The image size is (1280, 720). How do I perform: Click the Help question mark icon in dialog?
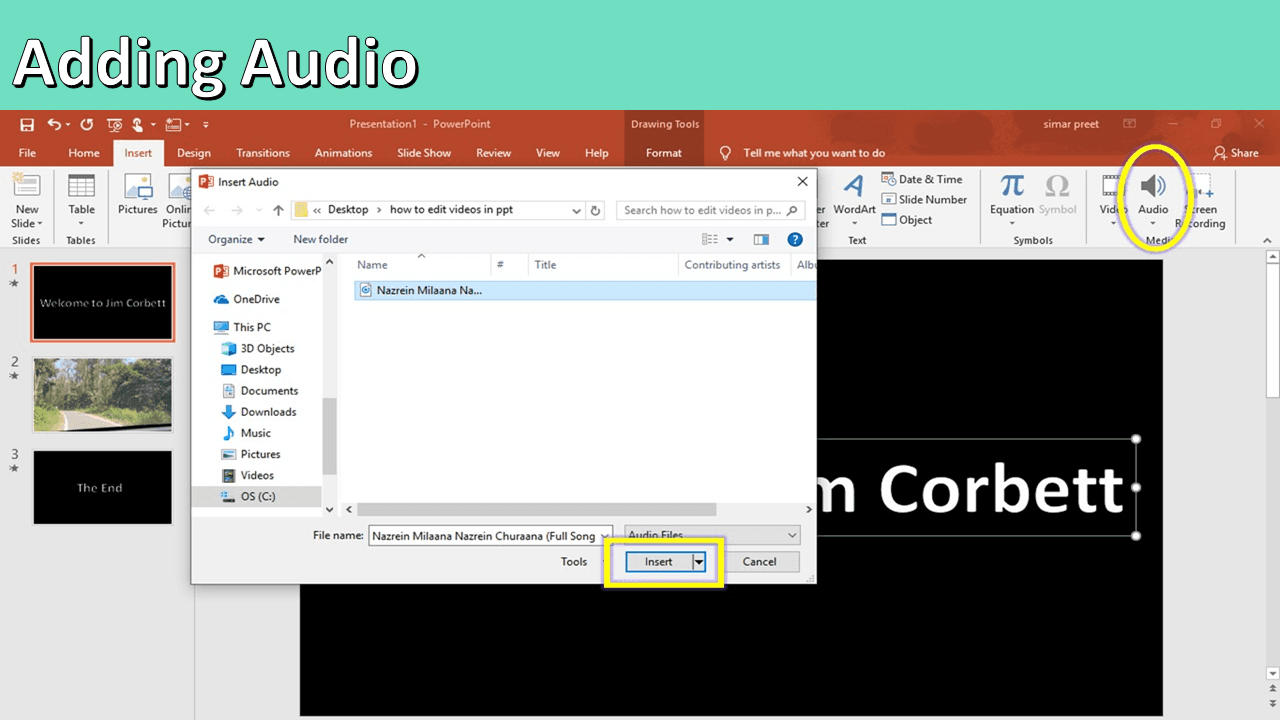795,239
